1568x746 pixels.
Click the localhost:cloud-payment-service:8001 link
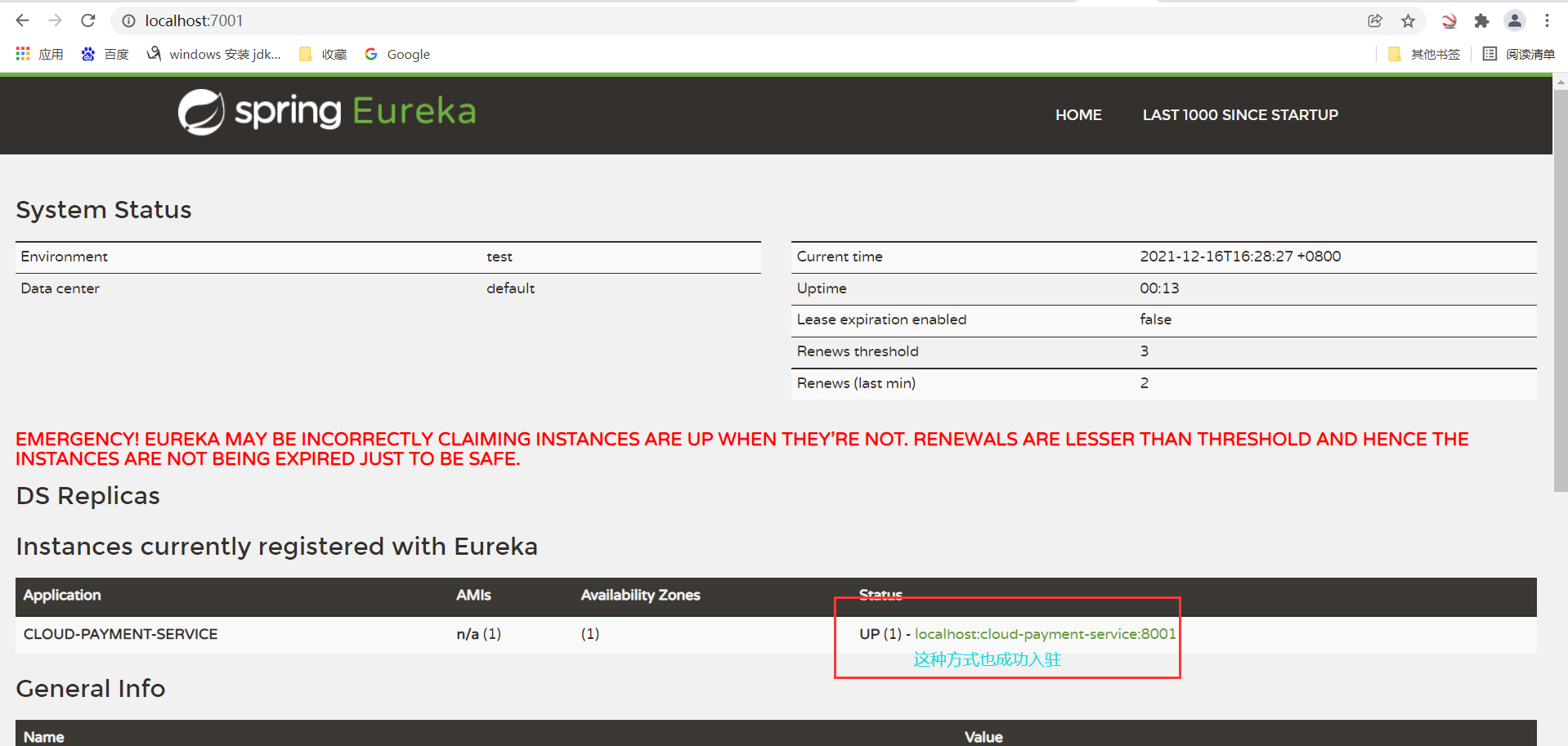1045,633
